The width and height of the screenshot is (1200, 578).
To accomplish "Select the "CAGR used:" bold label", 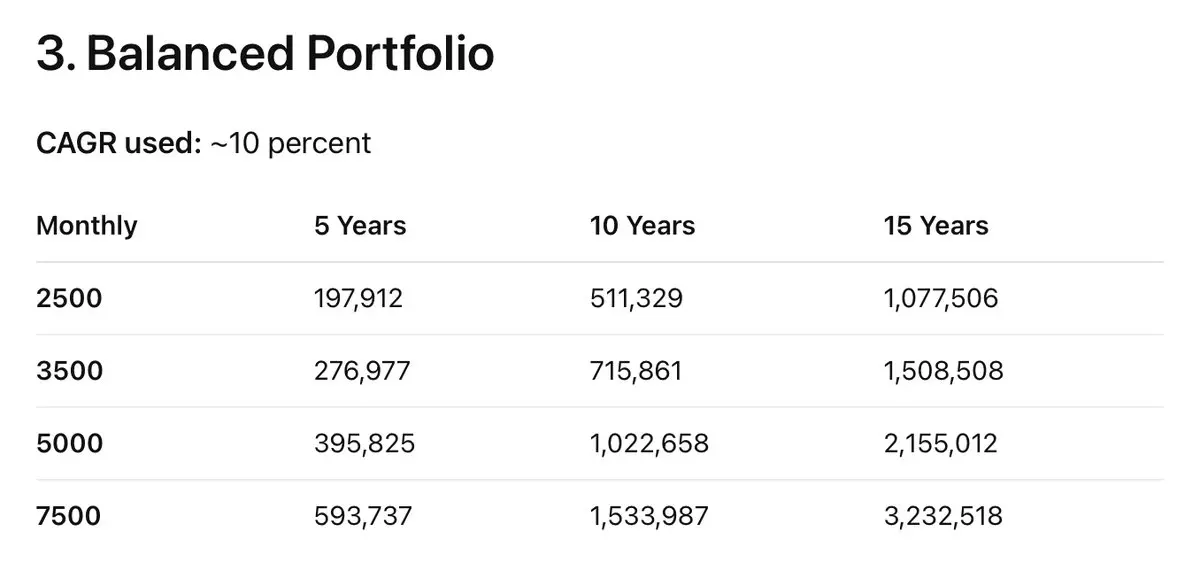I will [x=119, y=143].
